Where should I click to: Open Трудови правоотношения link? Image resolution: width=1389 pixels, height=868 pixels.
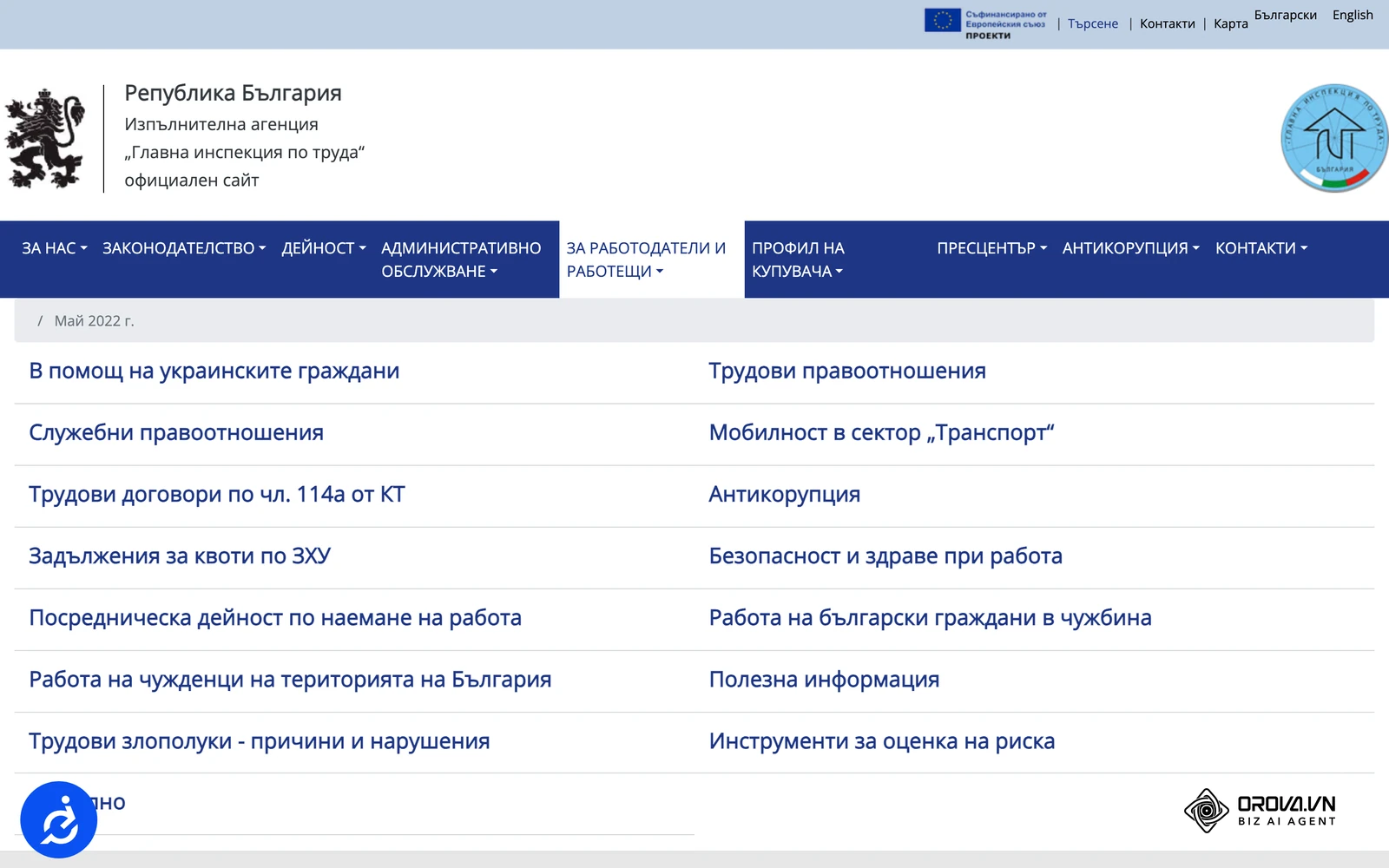click(847, 372)
